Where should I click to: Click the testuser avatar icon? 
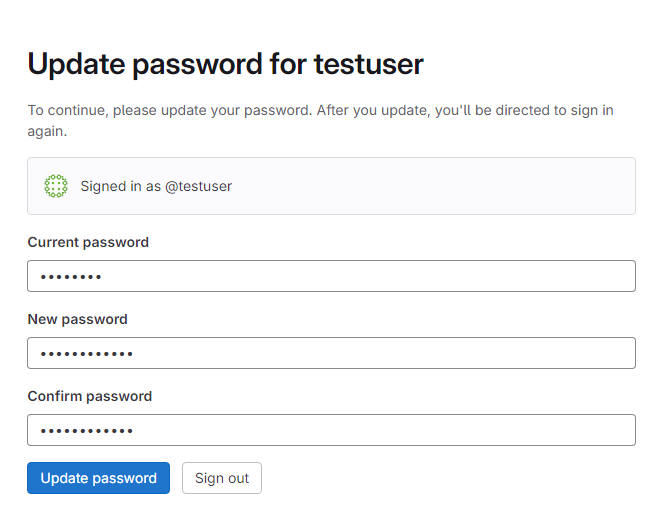pyautogui.click(x=55, y=186)
